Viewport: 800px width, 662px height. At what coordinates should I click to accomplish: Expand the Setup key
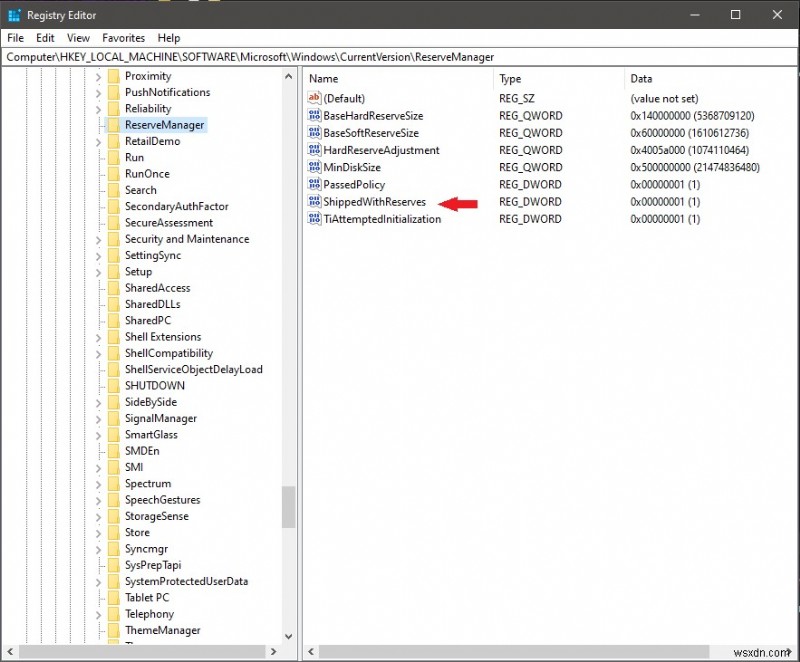(96, 271)
